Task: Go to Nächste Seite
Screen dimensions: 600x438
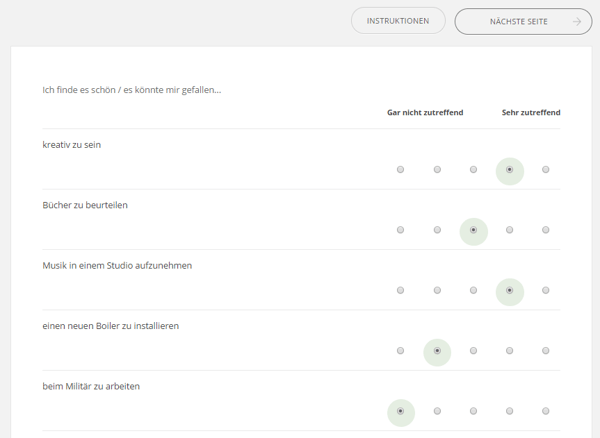Action: (x=523, y=21)
